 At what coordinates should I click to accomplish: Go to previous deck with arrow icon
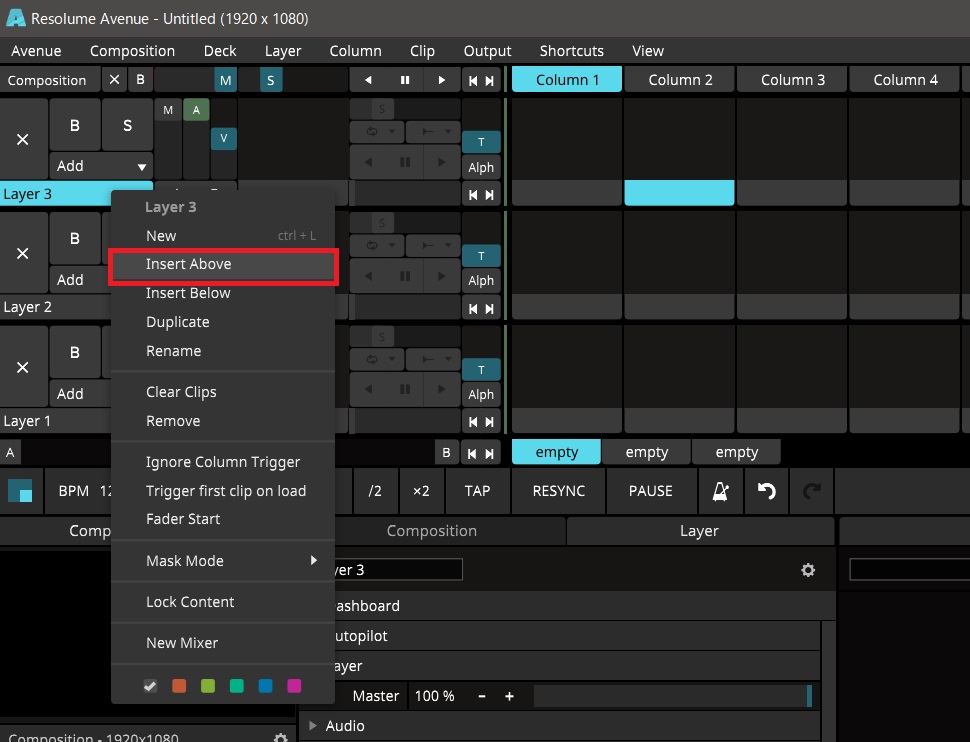pyautogui.click(x=472, y=453)
